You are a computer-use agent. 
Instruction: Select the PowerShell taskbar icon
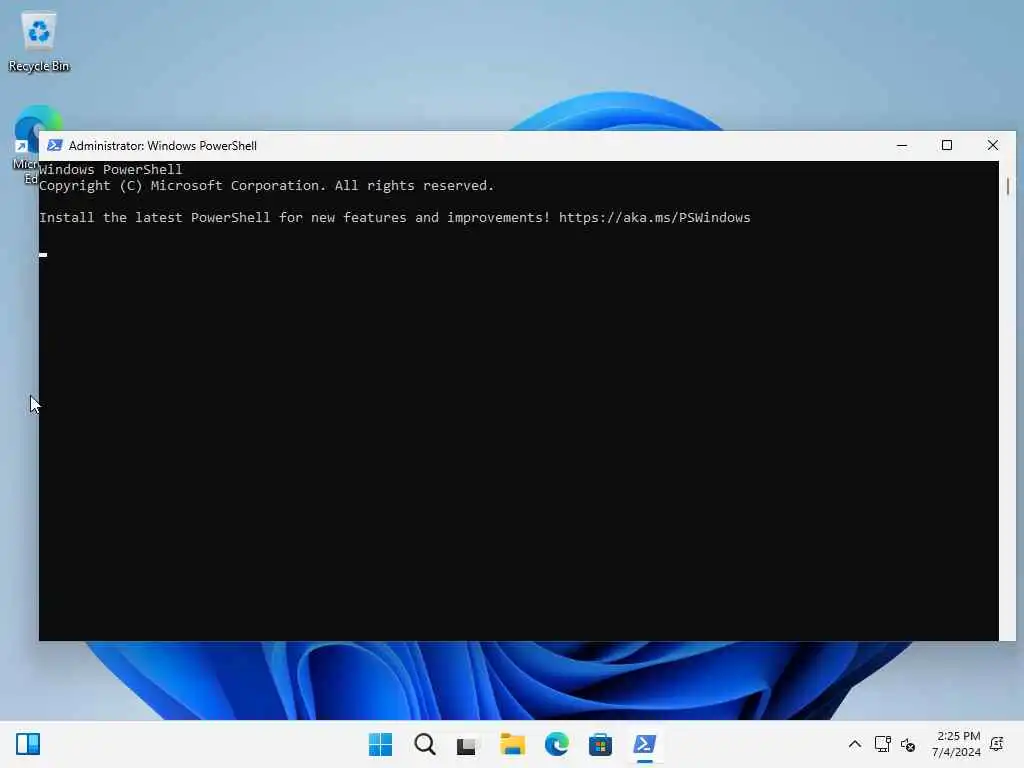(645, 744)
